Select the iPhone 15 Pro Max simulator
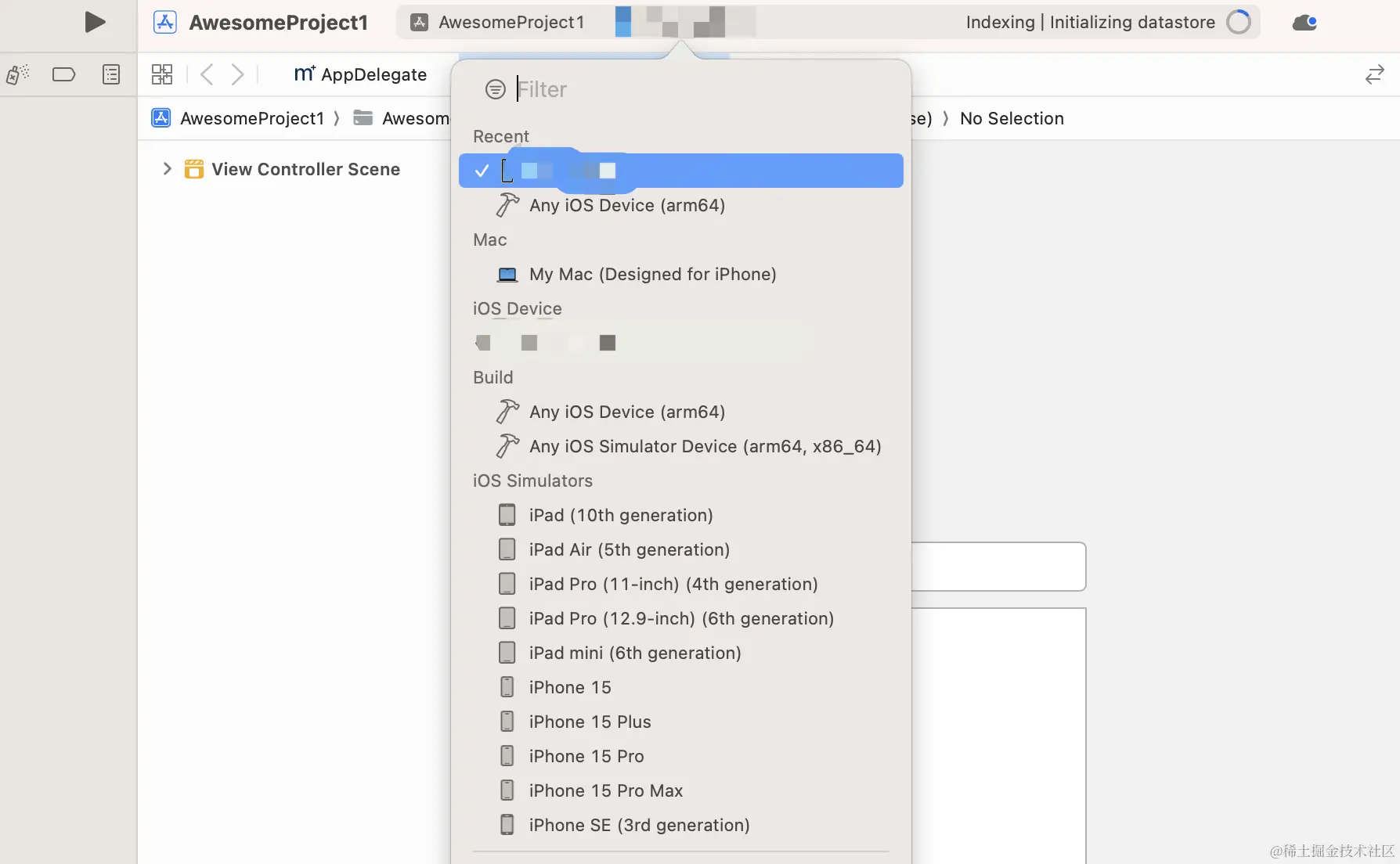Image resolution: width=1400 pixels, height=864 pixels. (680, 790)
